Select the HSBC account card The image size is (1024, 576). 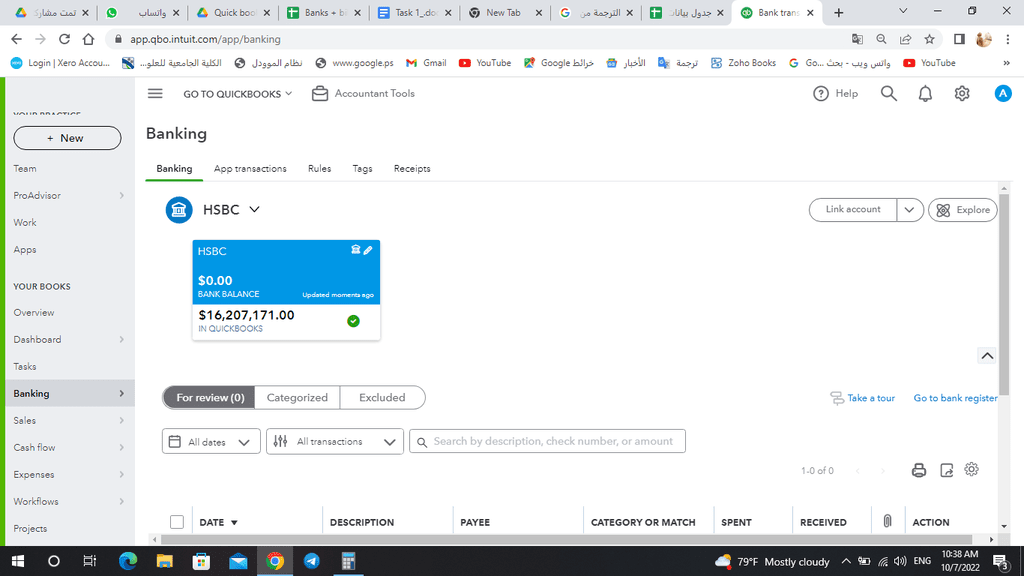point(286,290)
